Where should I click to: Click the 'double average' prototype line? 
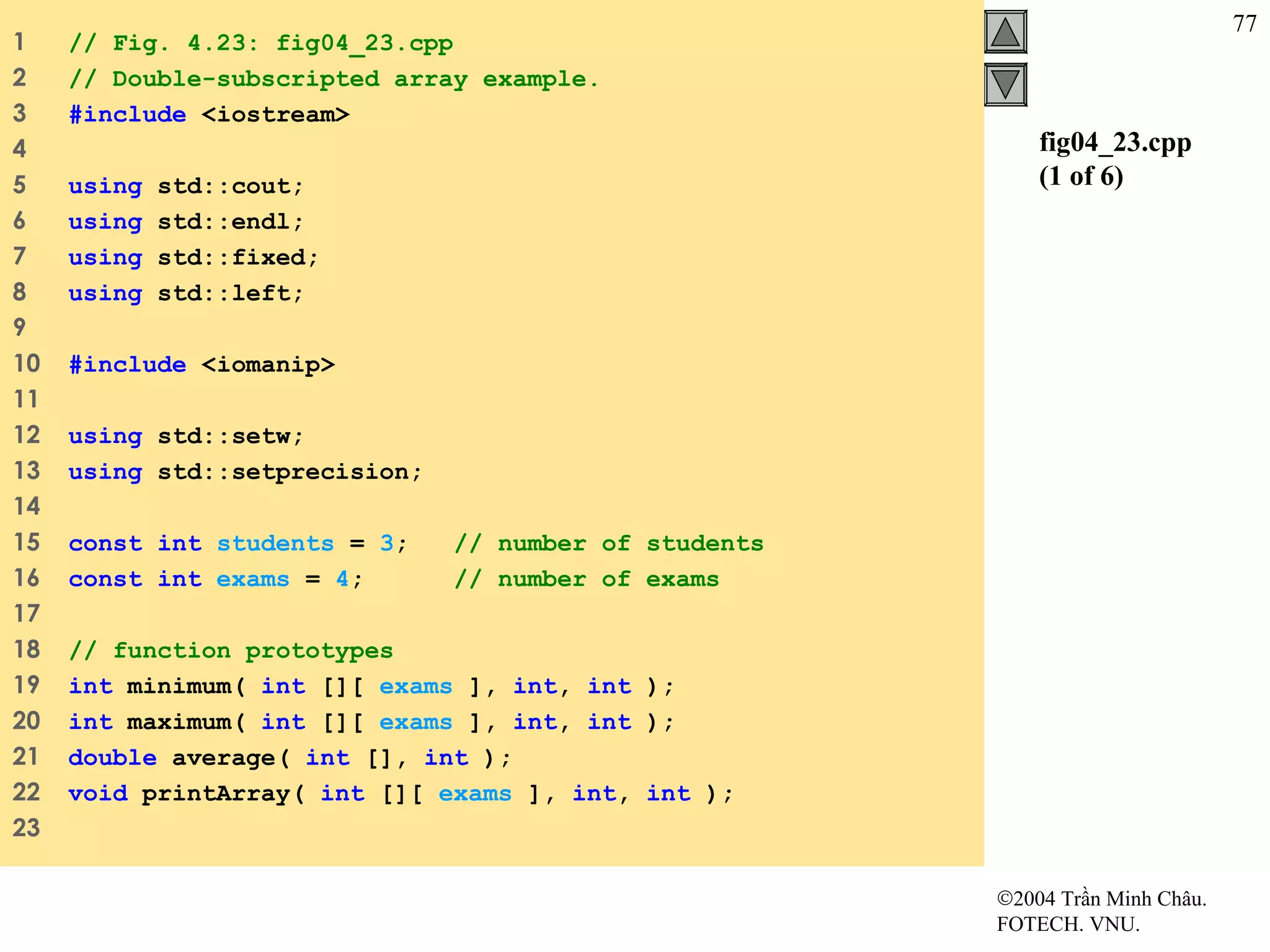[x=290, y=758]
